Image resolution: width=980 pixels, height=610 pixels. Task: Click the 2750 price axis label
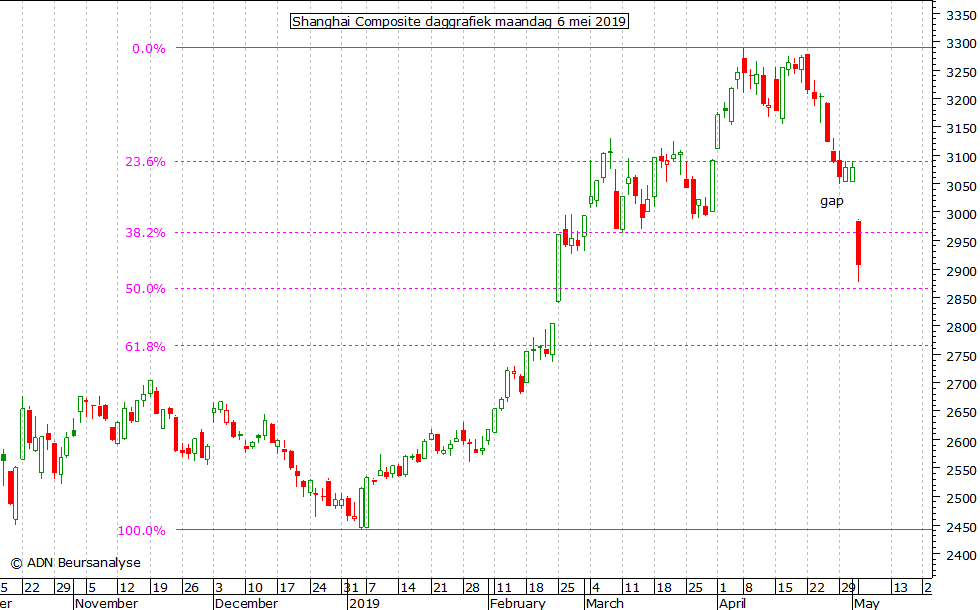pos(961,356)
